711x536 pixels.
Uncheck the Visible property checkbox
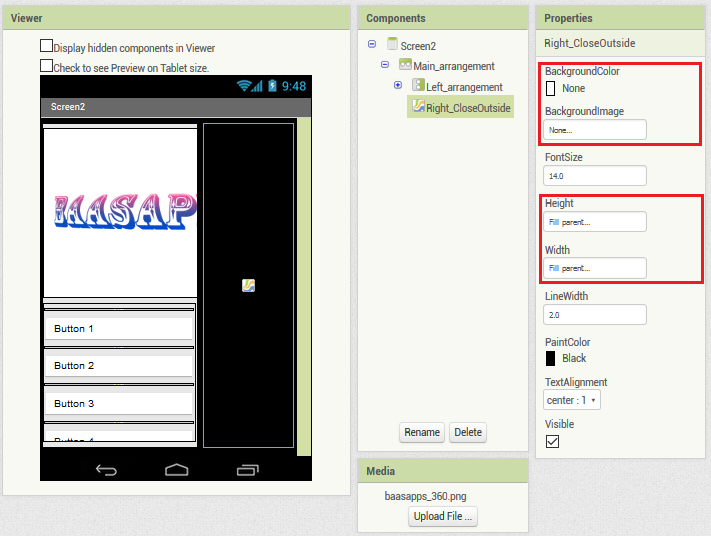[x=552, y=441]
